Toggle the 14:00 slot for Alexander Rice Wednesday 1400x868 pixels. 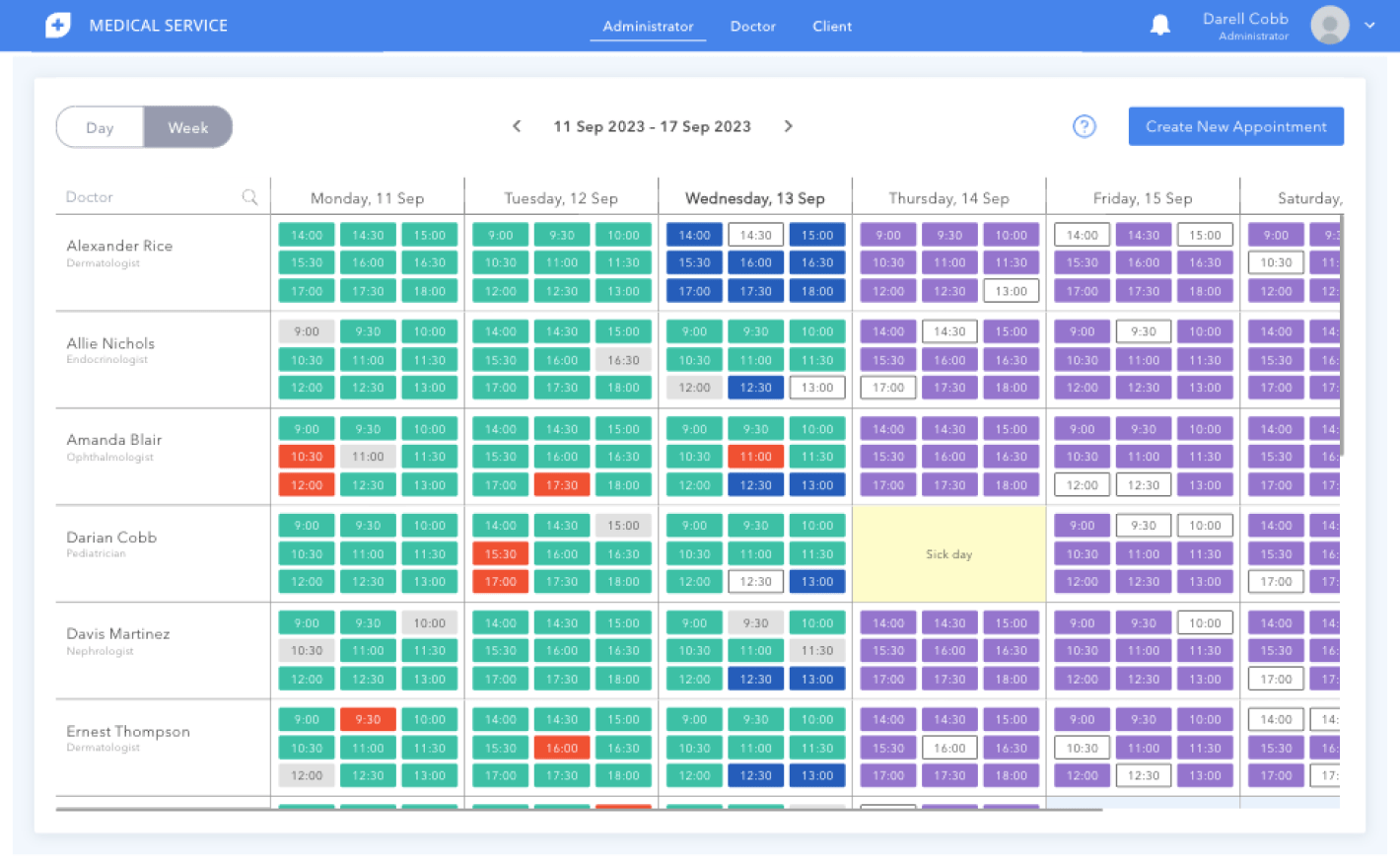(x=693, y=234)
